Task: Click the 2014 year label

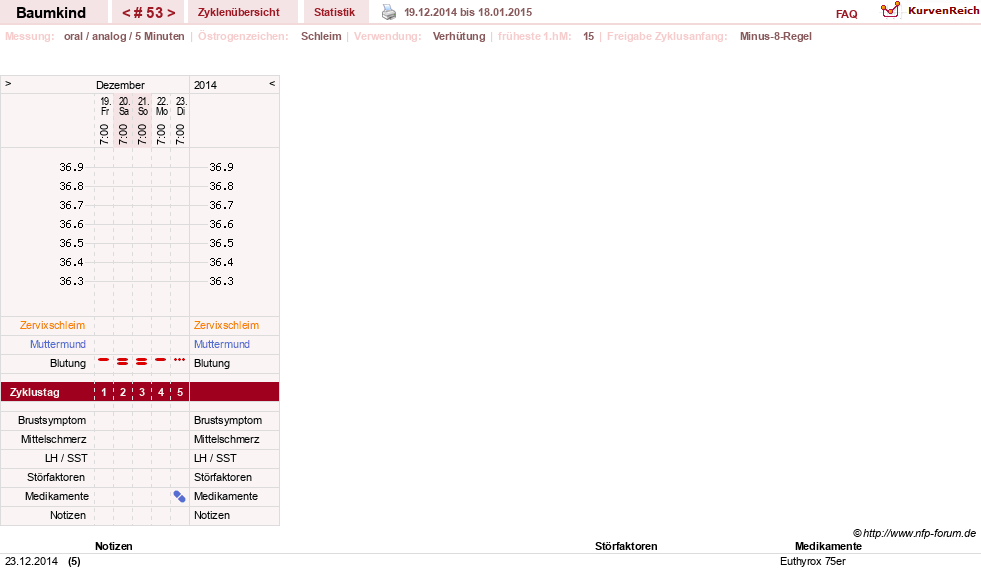Action: coord(205,85)
